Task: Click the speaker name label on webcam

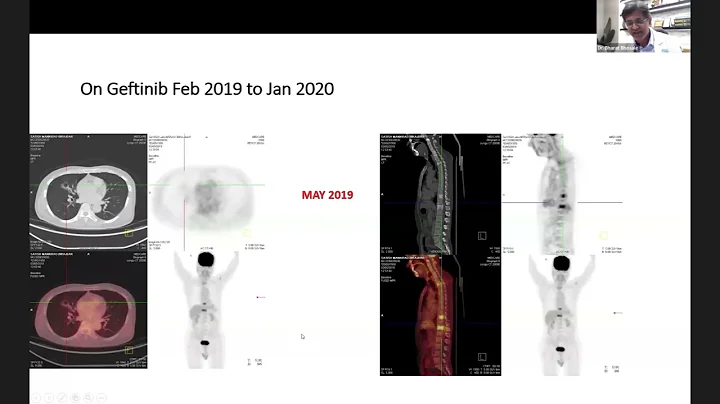Action: pos(618,48)
